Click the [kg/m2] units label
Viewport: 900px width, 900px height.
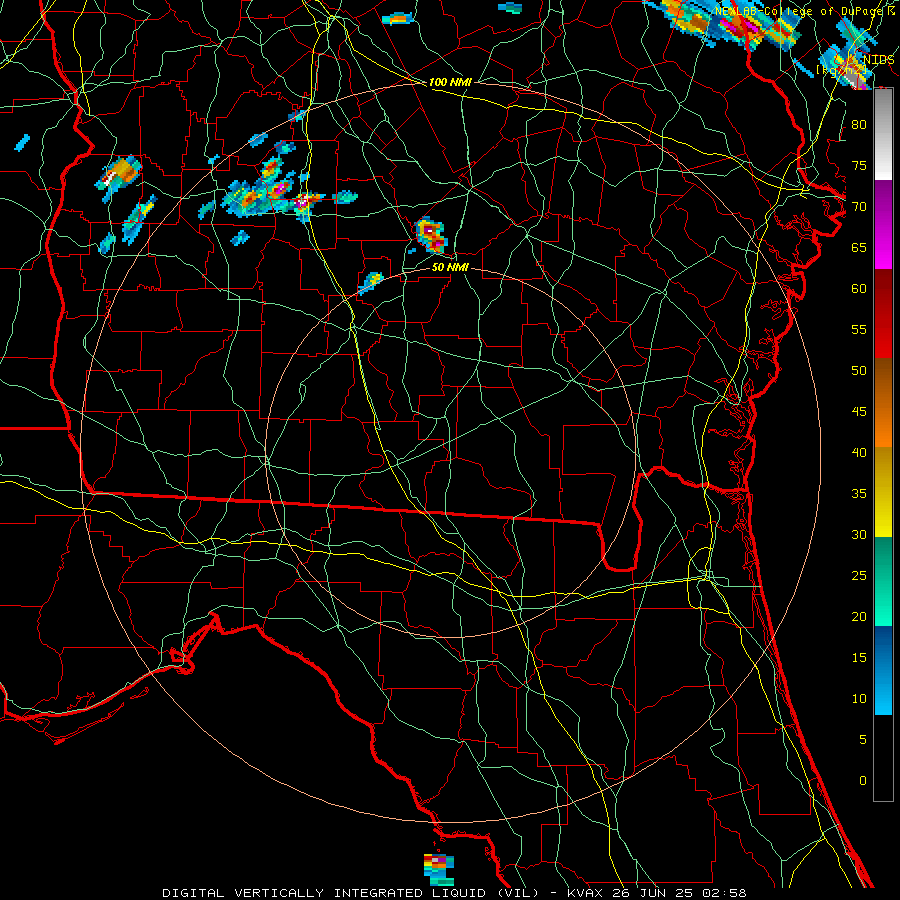click(841, 69)
